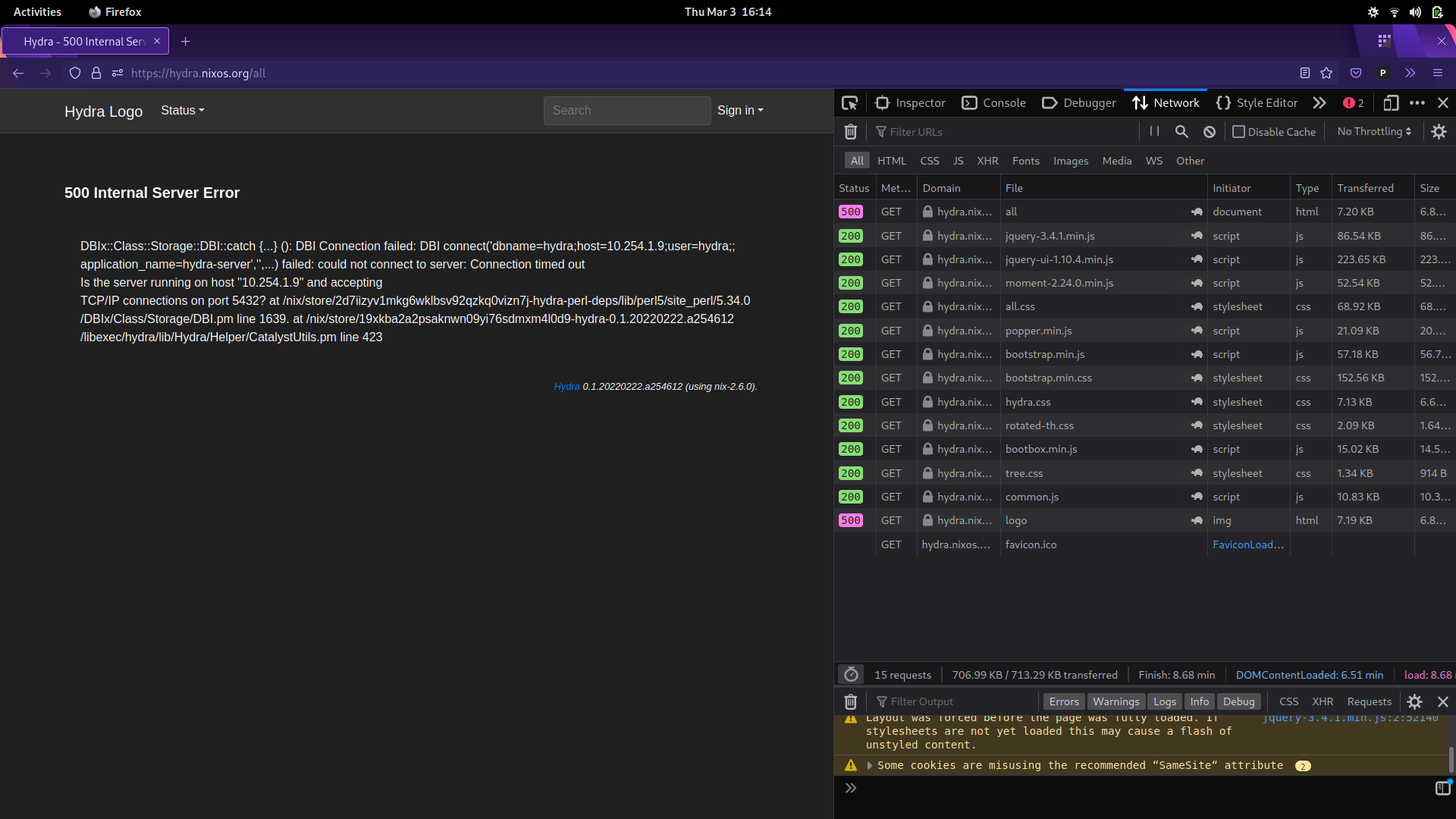The height and width of the screenshot is (819, 1456).
Task: Select the logo request row
Action: tap(1144, 520)
